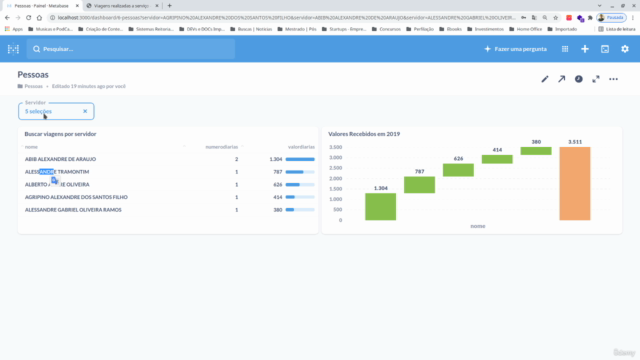
Task: Open the browser extensions puzzle icon
Action: click(x=590, y=18)
